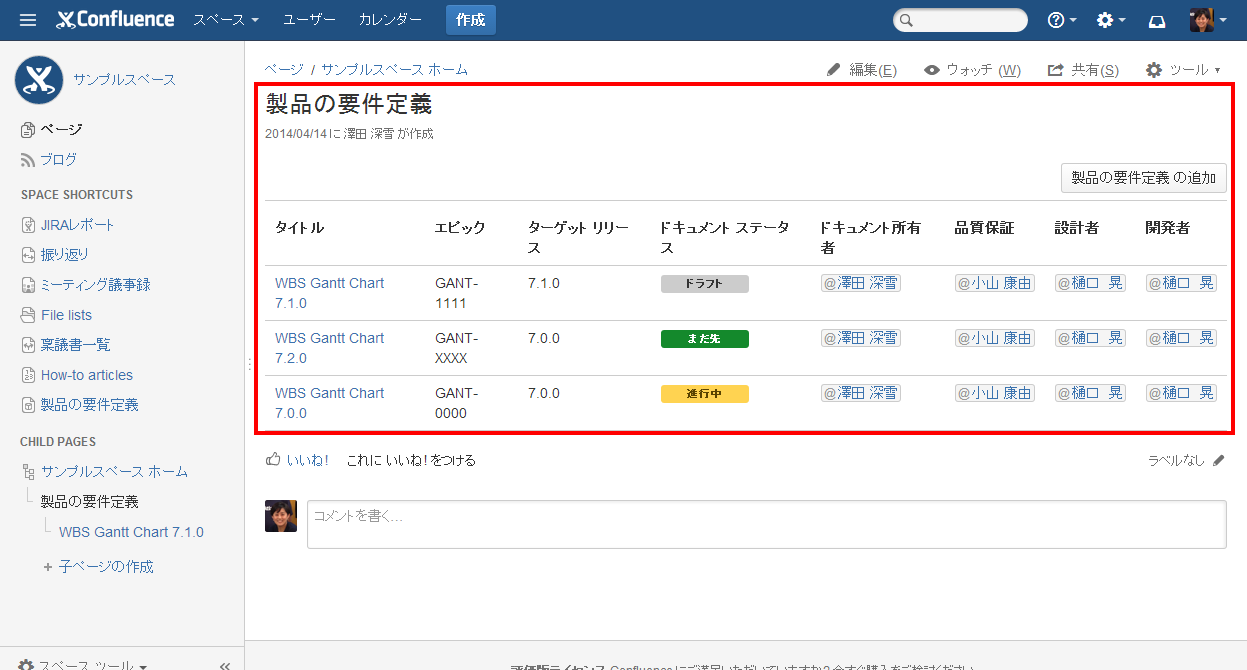Open the user profile avatar menu

(1208, 20)
